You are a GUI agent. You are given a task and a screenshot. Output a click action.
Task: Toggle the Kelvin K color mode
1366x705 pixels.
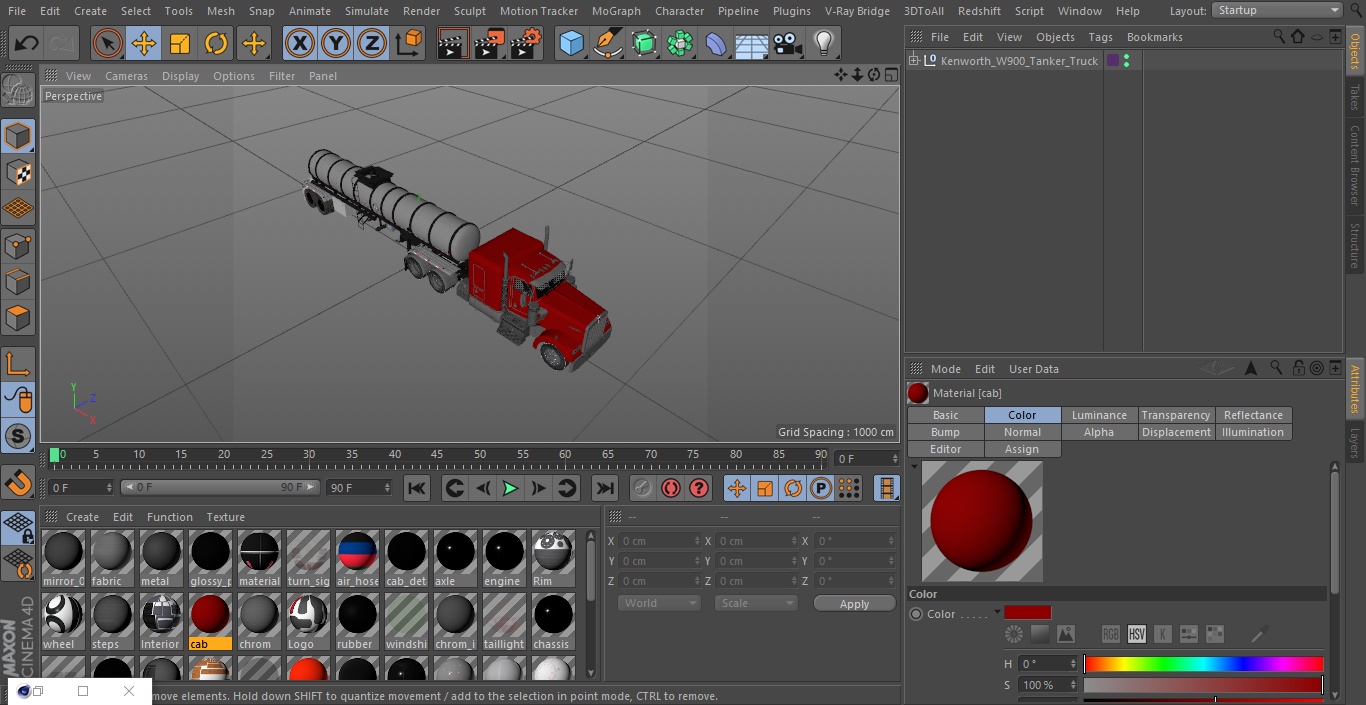(x=1163, y=634)
